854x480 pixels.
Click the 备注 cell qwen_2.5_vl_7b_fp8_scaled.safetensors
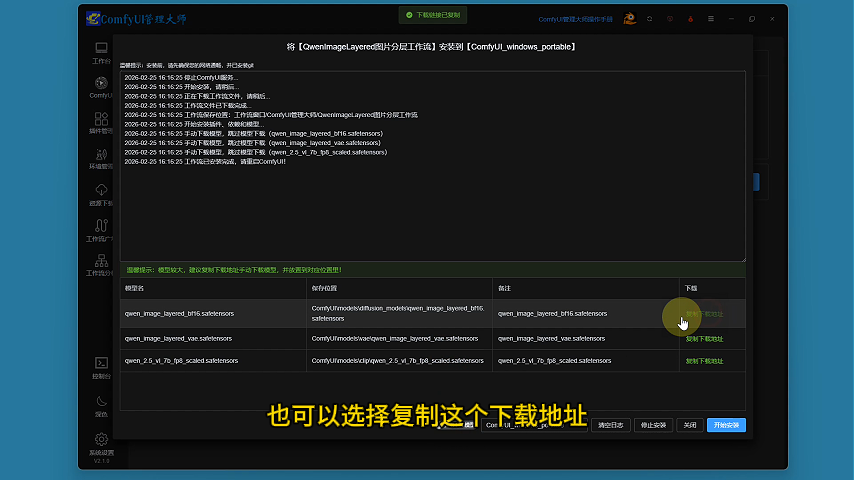[554, 361]
